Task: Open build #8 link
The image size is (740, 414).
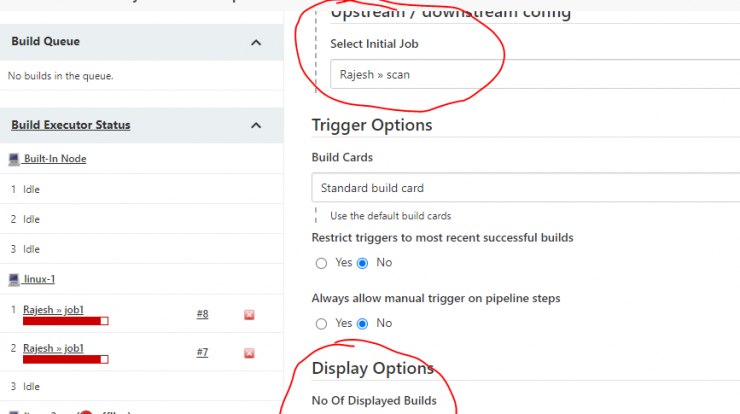Action: click(202, 314)
